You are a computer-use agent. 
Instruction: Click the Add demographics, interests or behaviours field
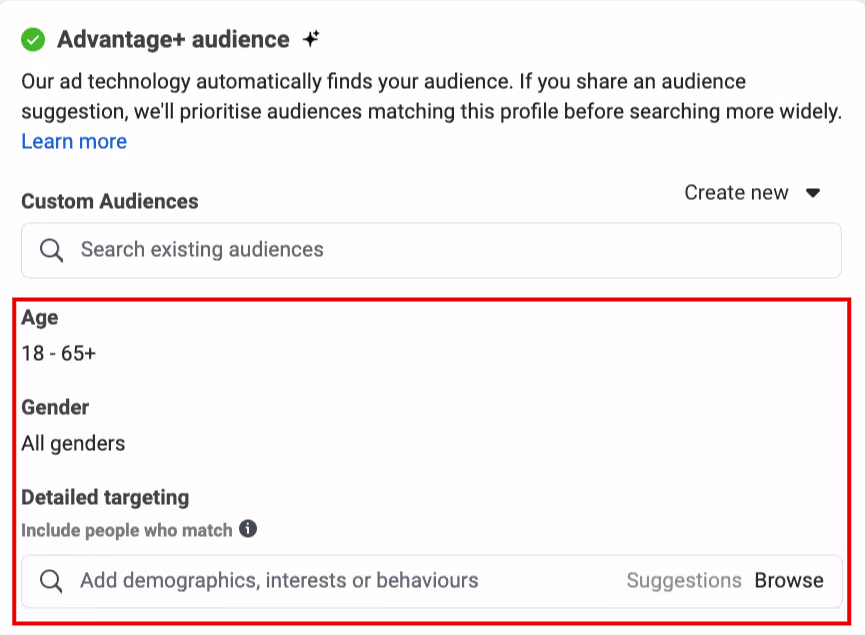[x=431, y=581]
